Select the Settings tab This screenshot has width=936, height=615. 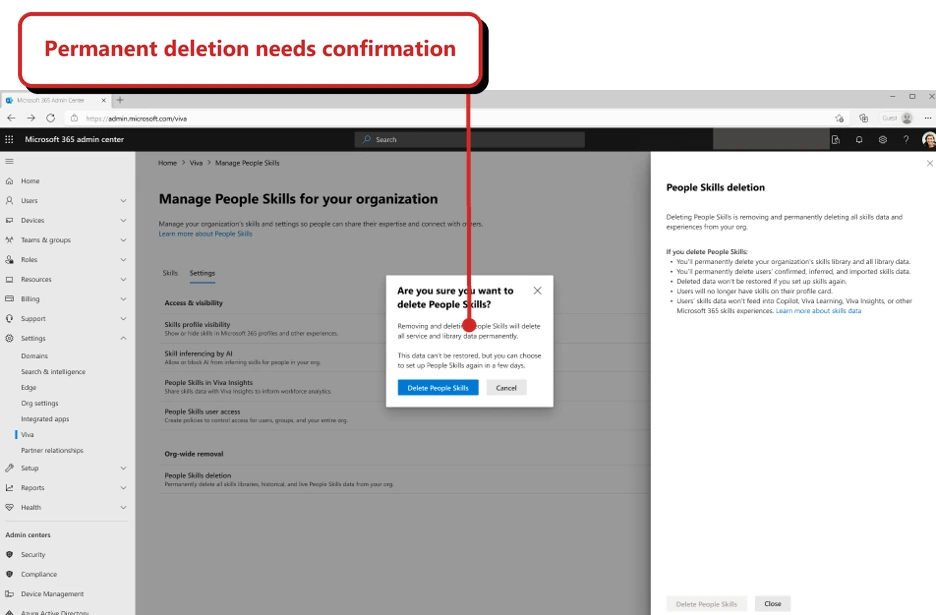pyautogui.click(x=202, y=273)
